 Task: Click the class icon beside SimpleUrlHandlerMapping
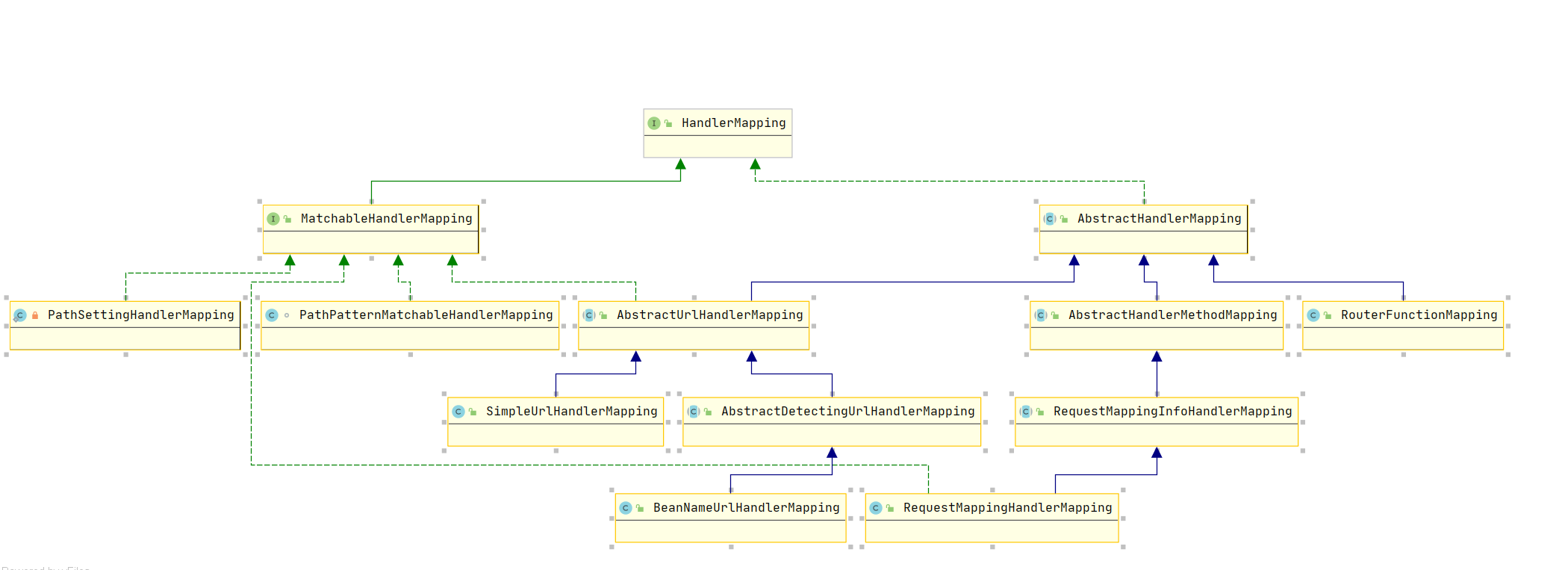458,412
